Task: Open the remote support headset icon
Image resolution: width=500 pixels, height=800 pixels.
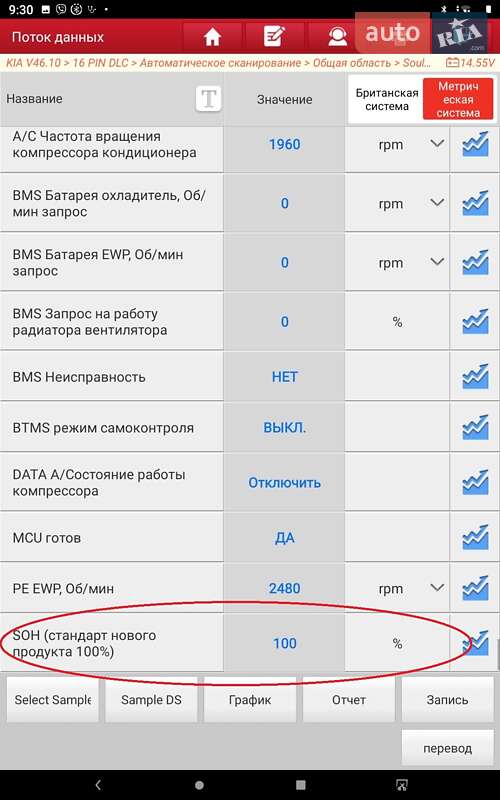Action: pyautogui.click(x=337, y=37)
